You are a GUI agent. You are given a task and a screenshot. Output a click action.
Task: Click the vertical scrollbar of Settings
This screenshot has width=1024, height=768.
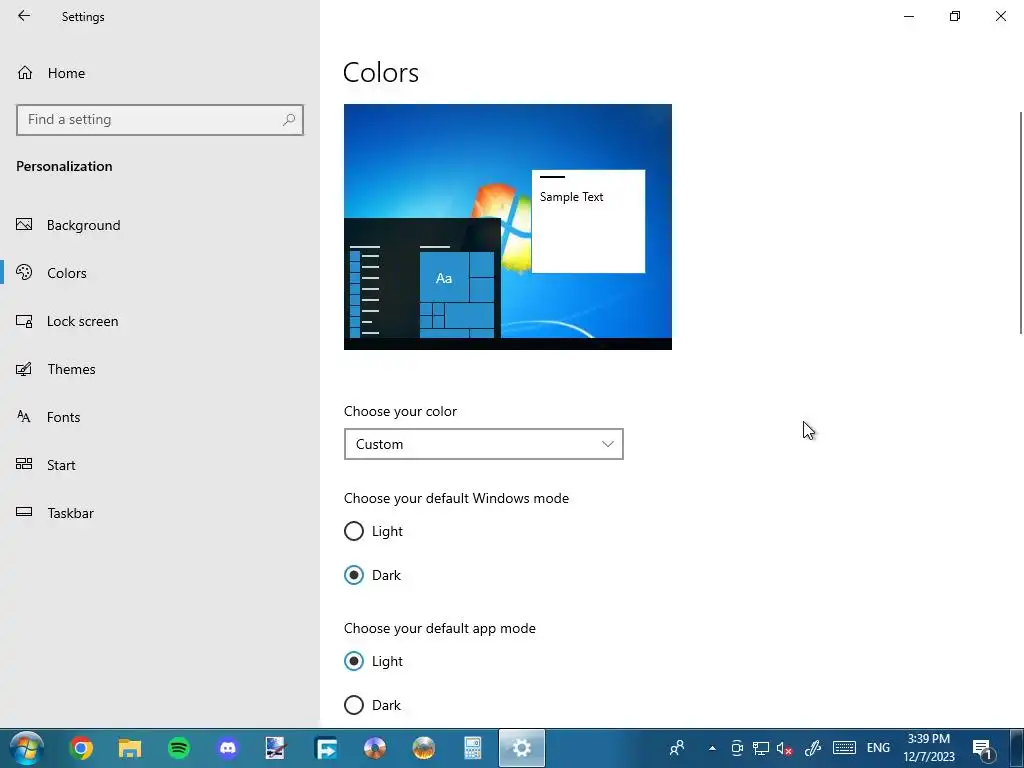(x=1020, y=223)
